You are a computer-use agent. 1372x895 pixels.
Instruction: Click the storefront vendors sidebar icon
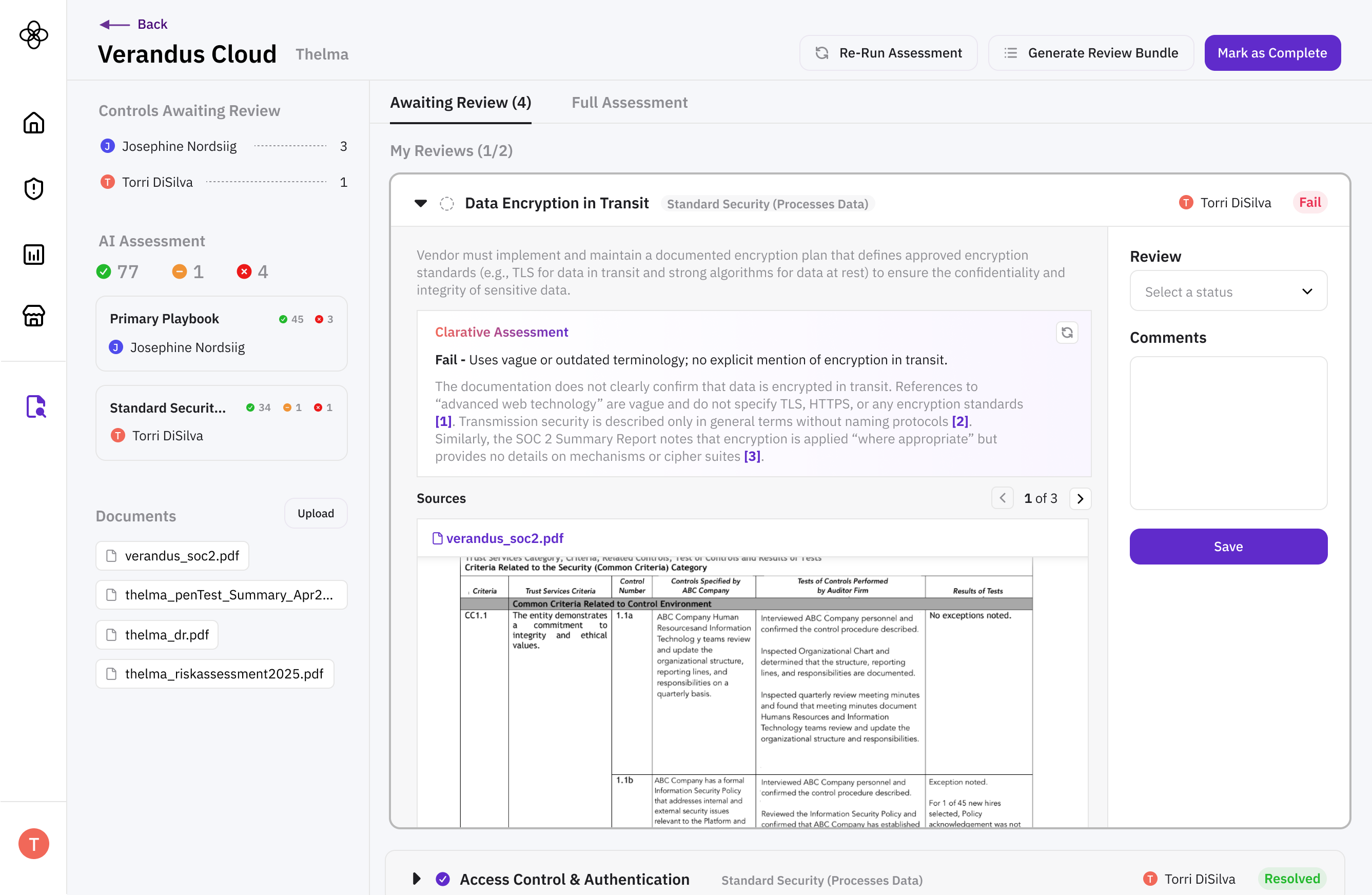point(33,316)
